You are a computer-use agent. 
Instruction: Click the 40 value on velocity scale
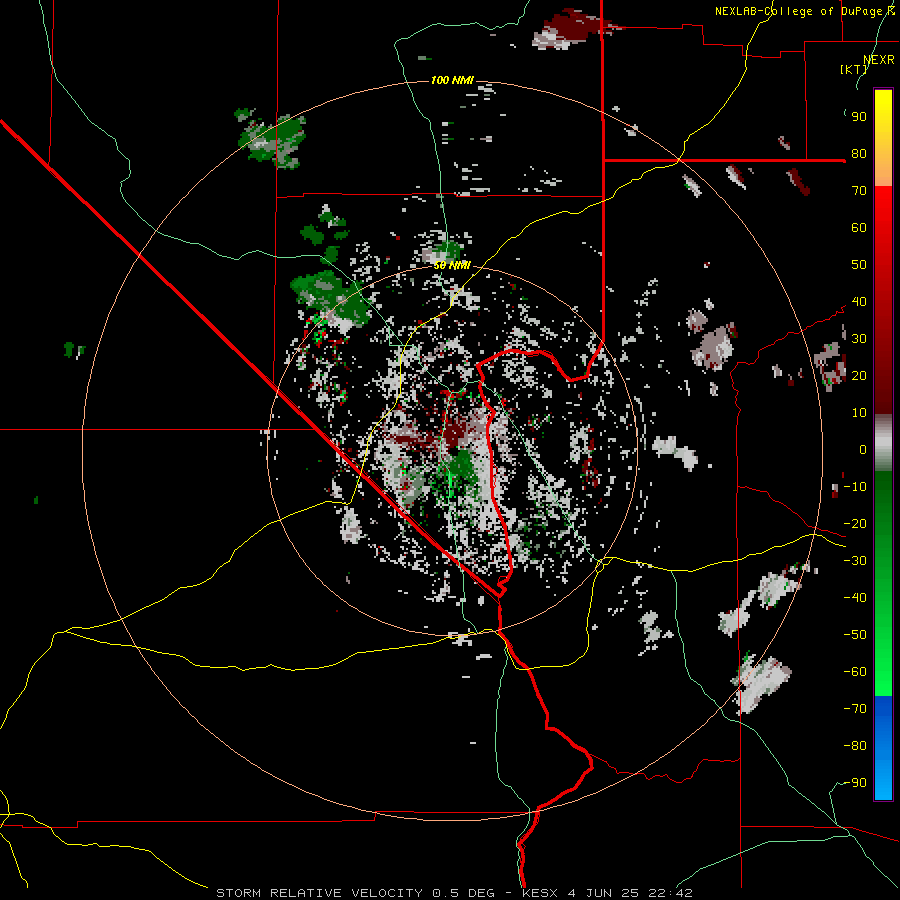tap(859, 302)
